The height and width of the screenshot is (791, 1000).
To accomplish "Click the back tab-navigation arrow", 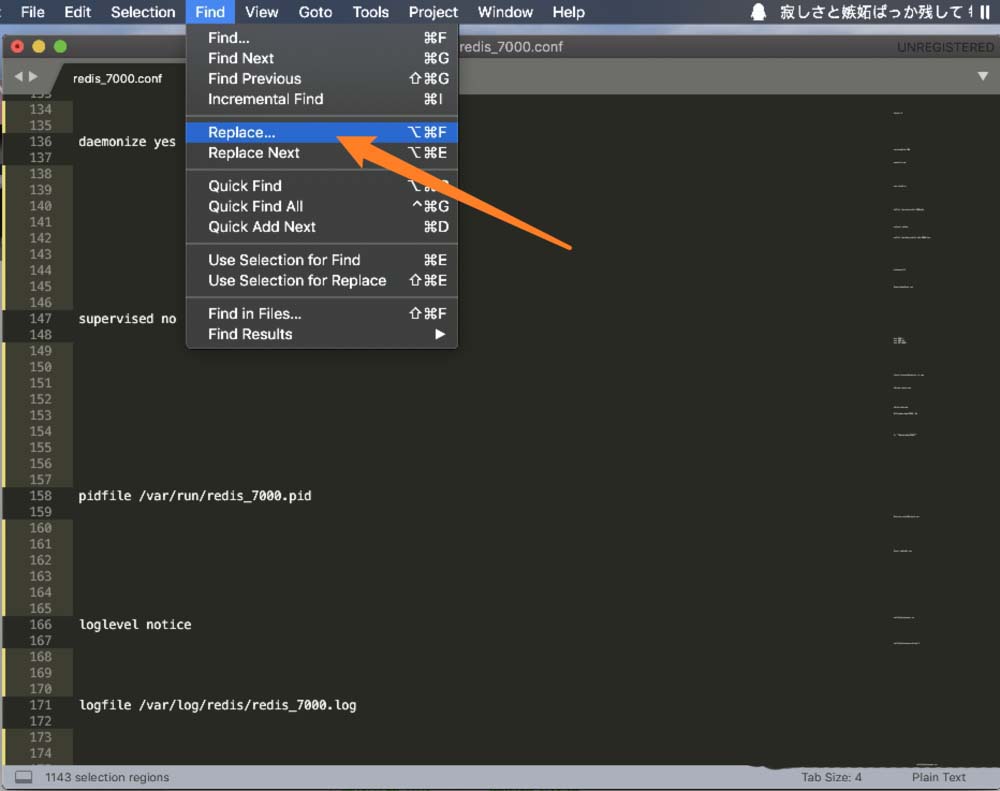I will pos(19,77).
